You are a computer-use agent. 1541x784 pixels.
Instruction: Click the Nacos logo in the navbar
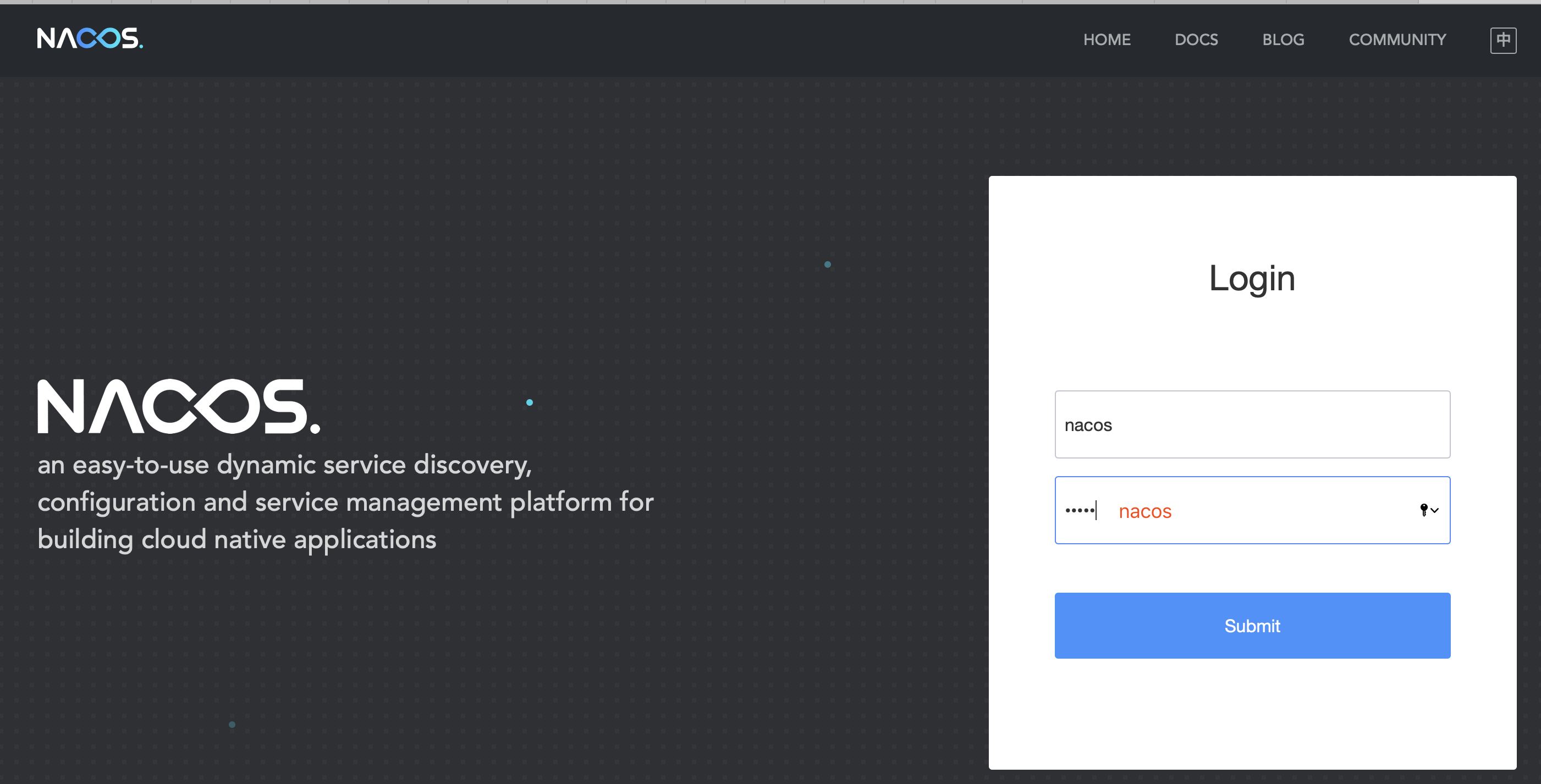(x=89, y=40)
